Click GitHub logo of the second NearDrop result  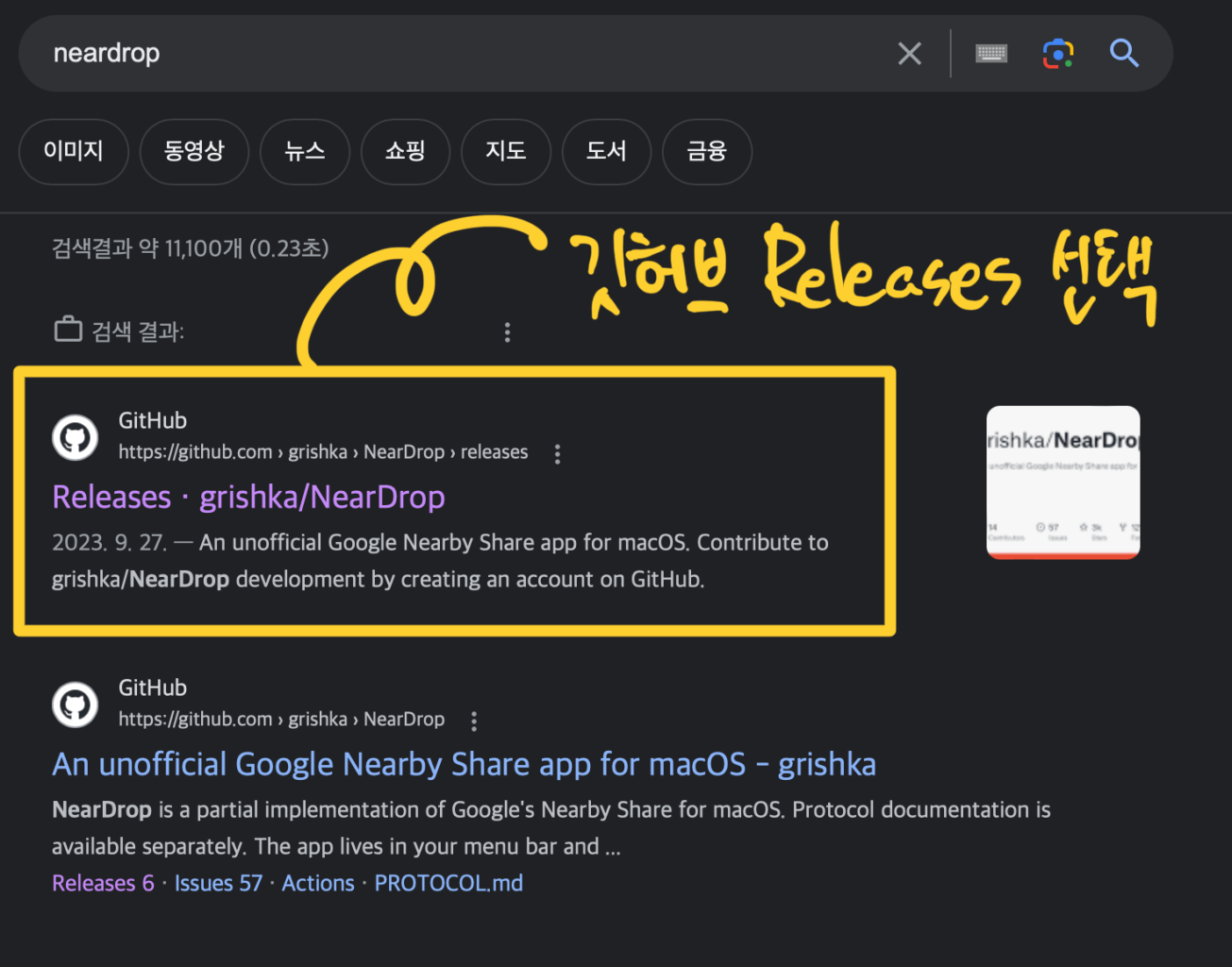[75, 704]
